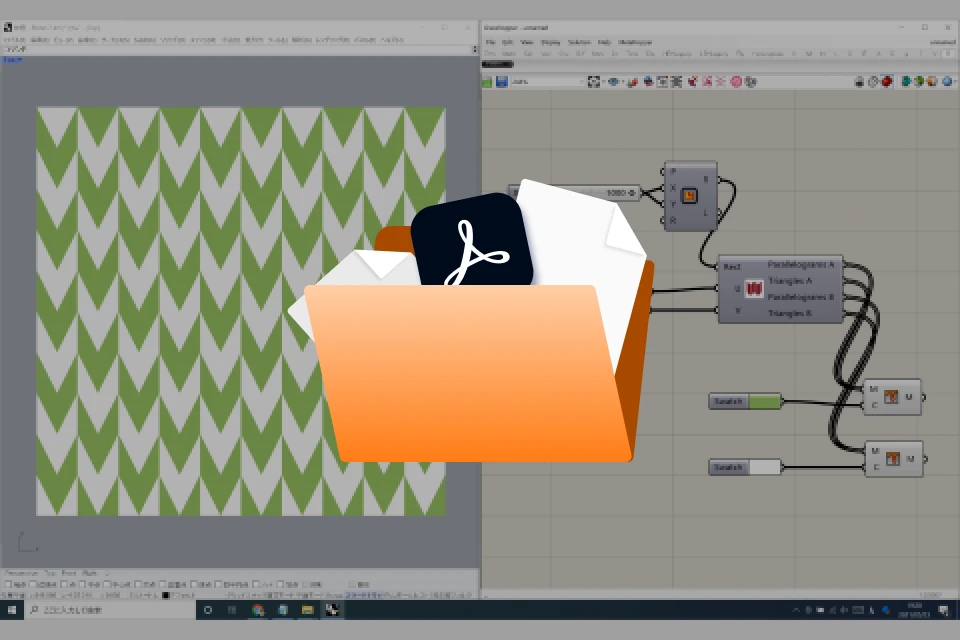Image resolution: width=960 pixels, height=640 pixels.
Task: Open Grasshopper Display menu
Action: click(551, 42)
